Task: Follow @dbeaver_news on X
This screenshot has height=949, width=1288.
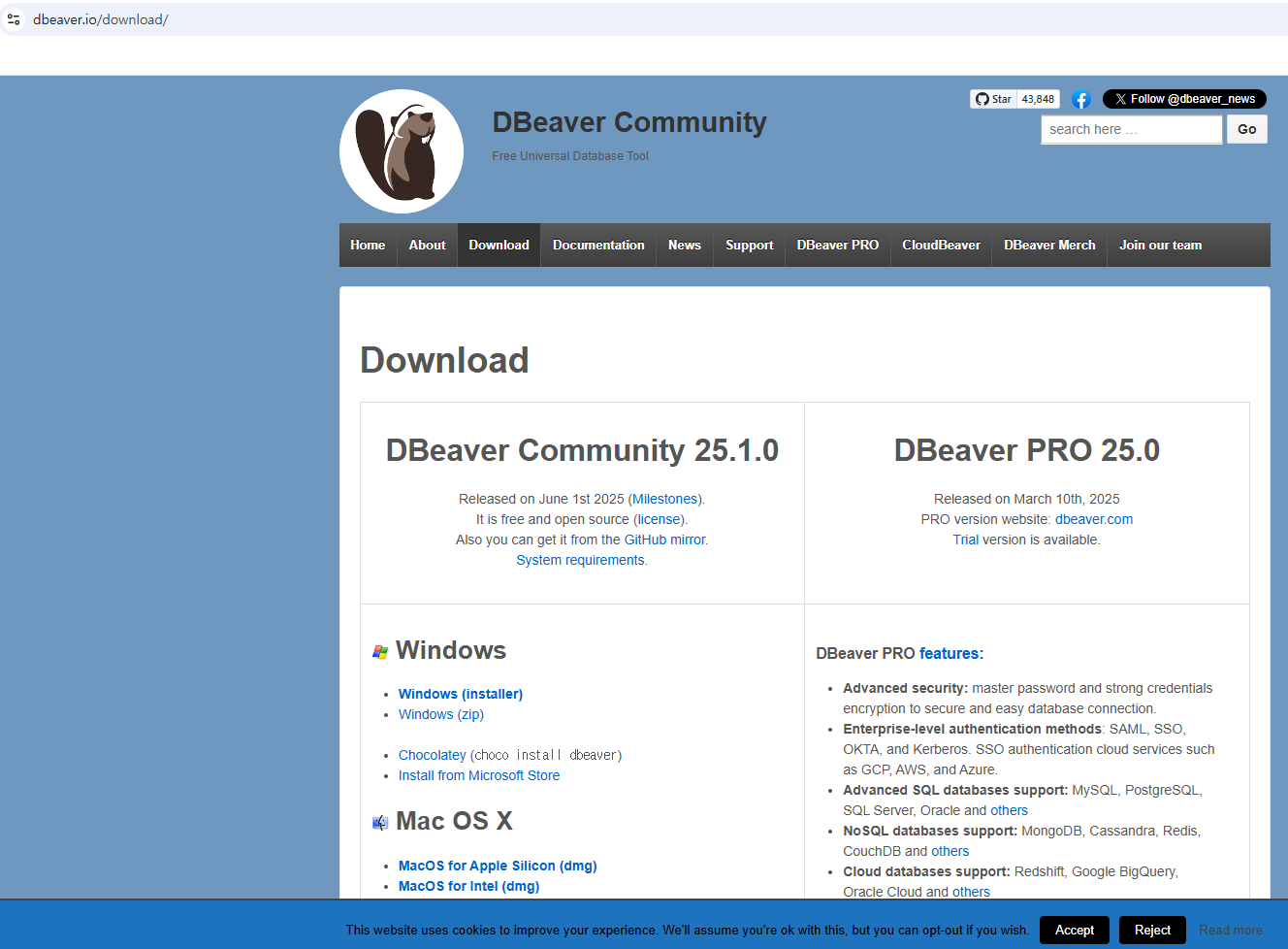Action: [x=1184, y=99]
